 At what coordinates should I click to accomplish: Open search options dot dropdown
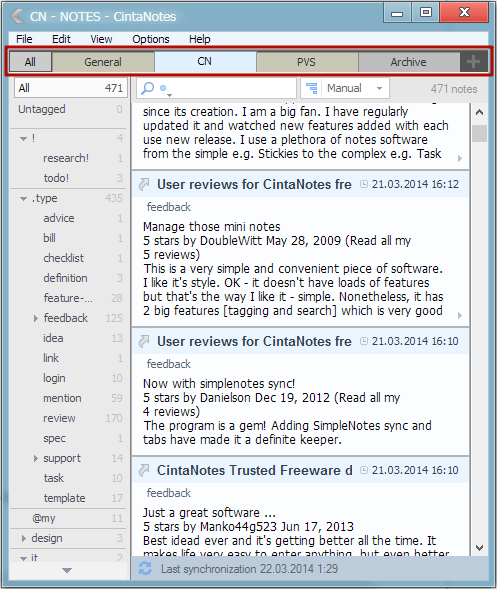165,89
